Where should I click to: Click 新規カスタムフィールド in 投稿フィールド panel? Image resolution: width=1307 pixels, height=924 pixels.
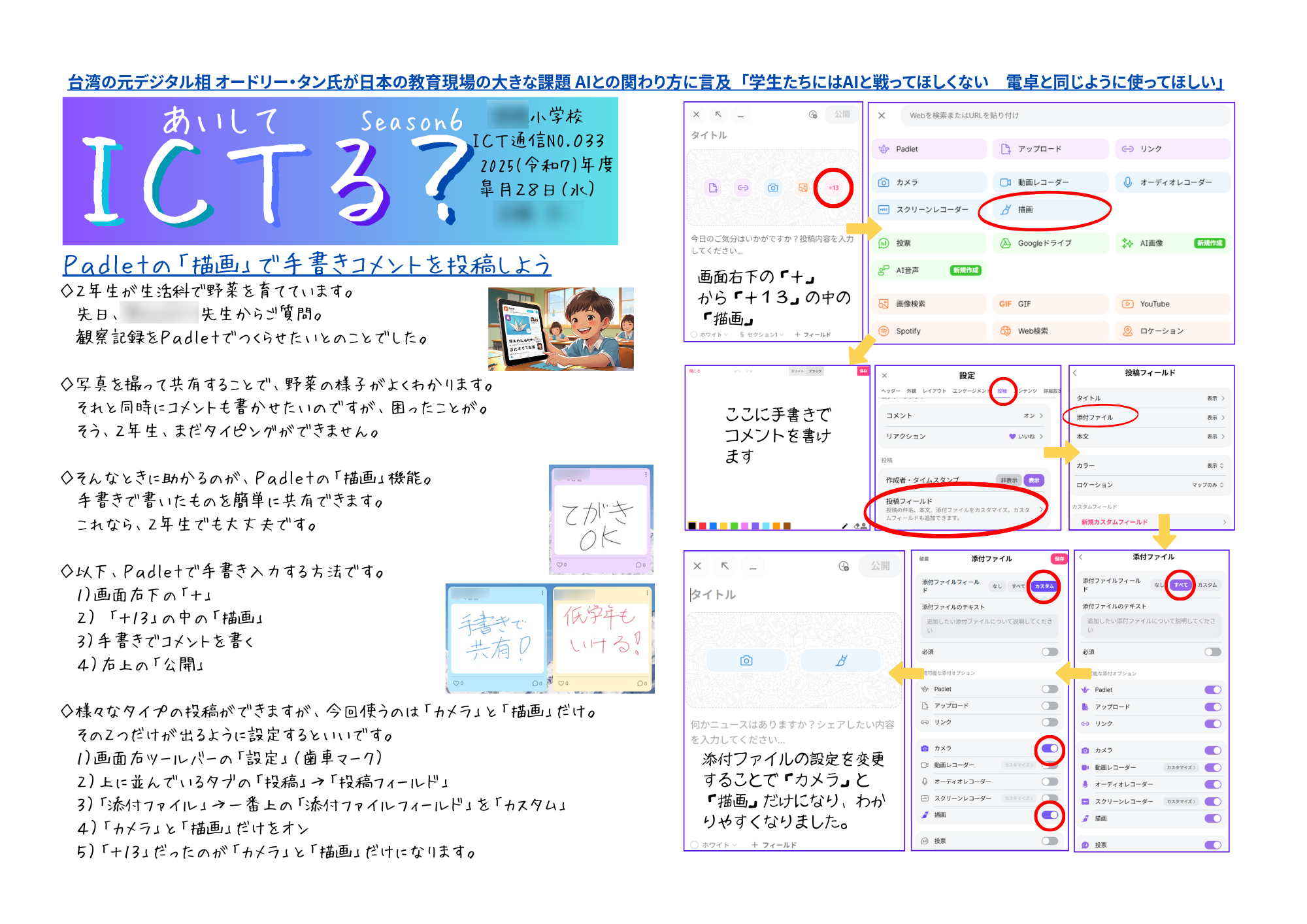coord(1114,522)
